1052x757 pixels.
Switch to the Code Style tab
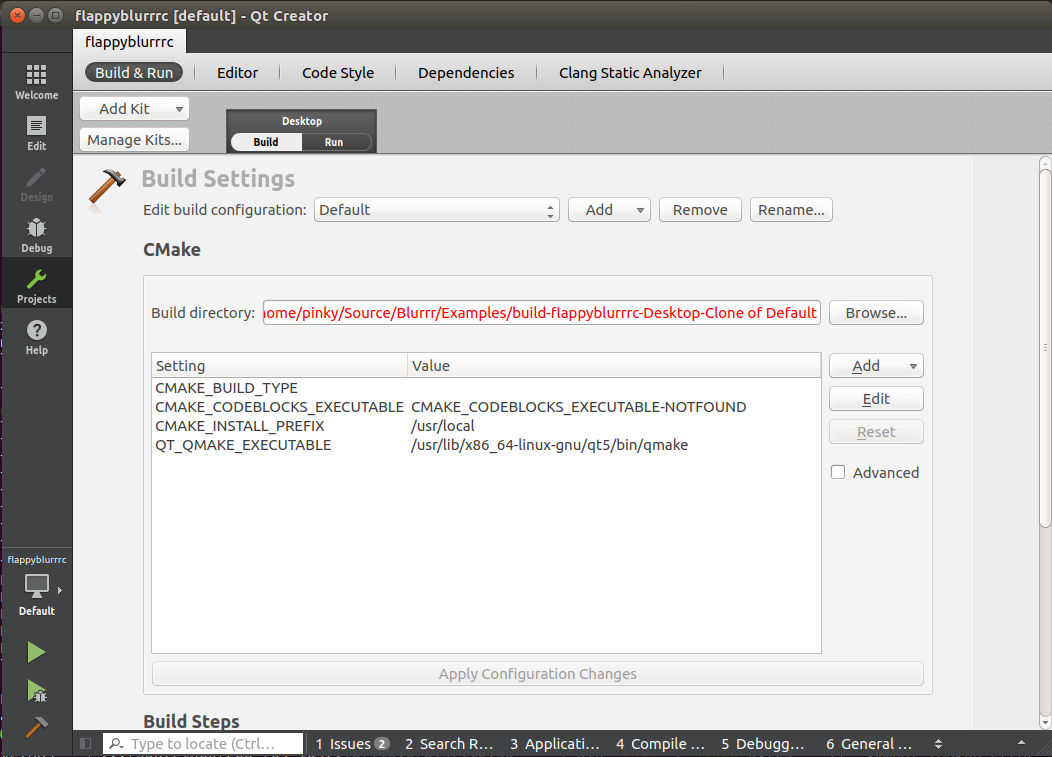338,72
